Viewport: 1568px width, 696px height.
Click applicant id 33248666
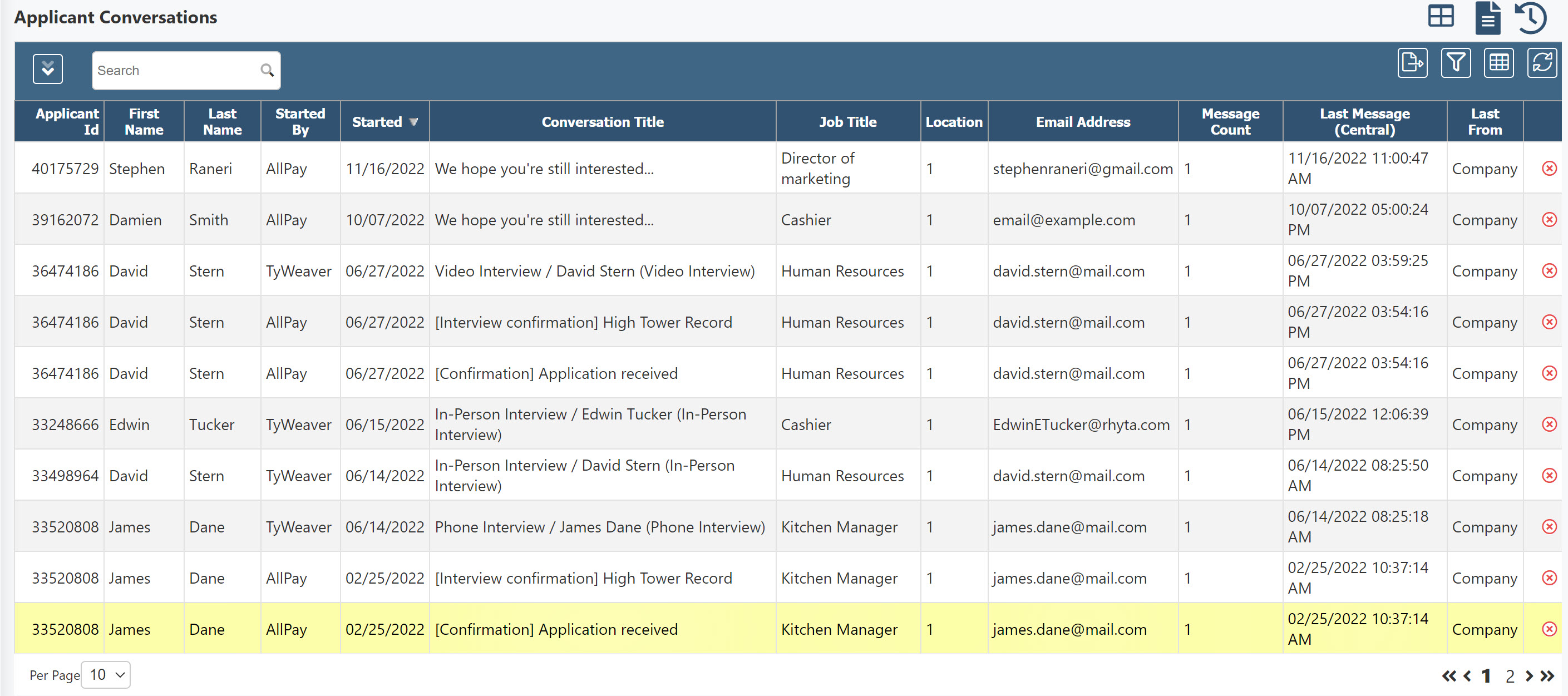click(x=65, y=424)
